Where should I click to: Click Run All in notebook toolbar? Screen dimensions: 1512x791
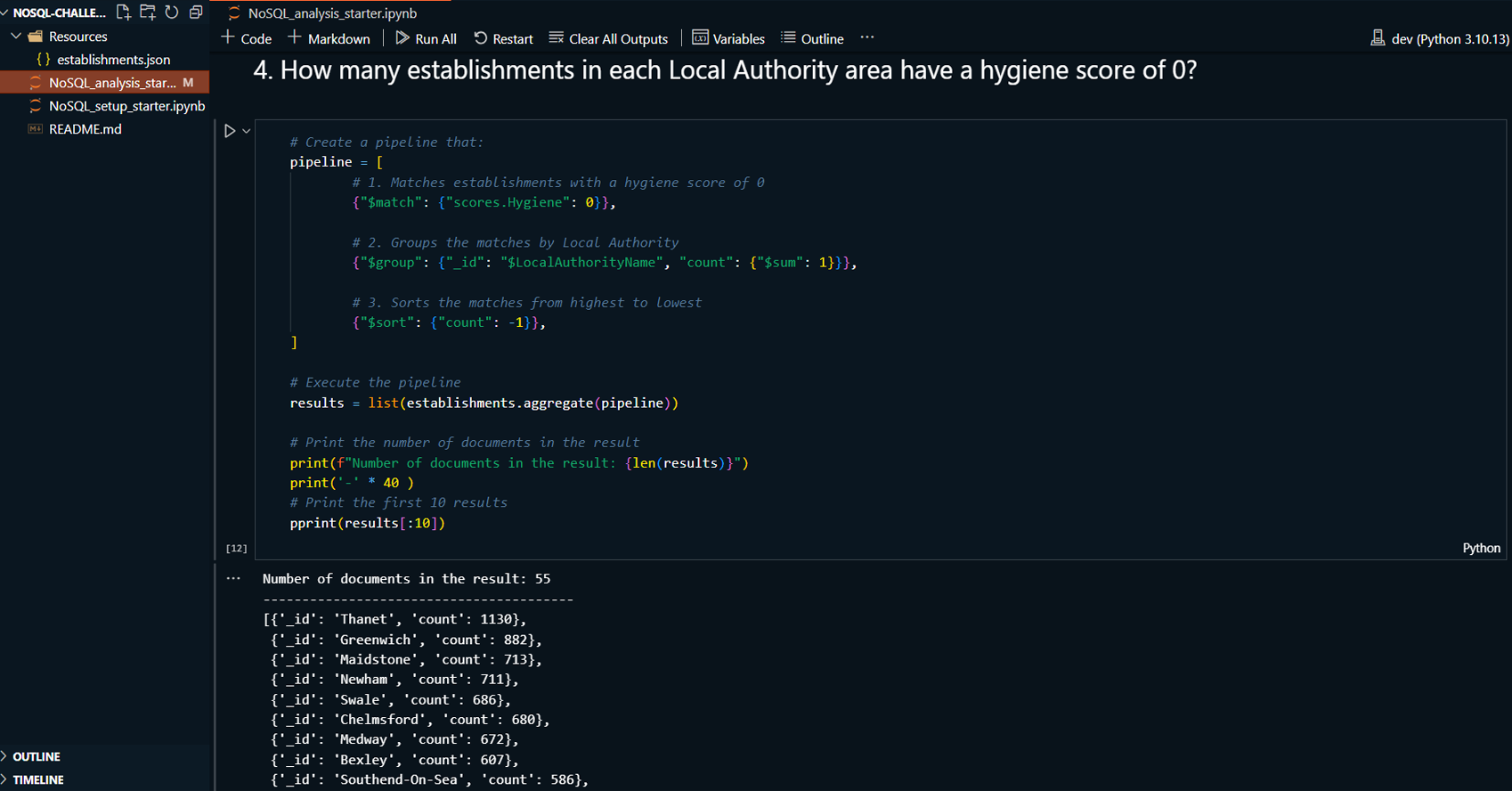426,38
